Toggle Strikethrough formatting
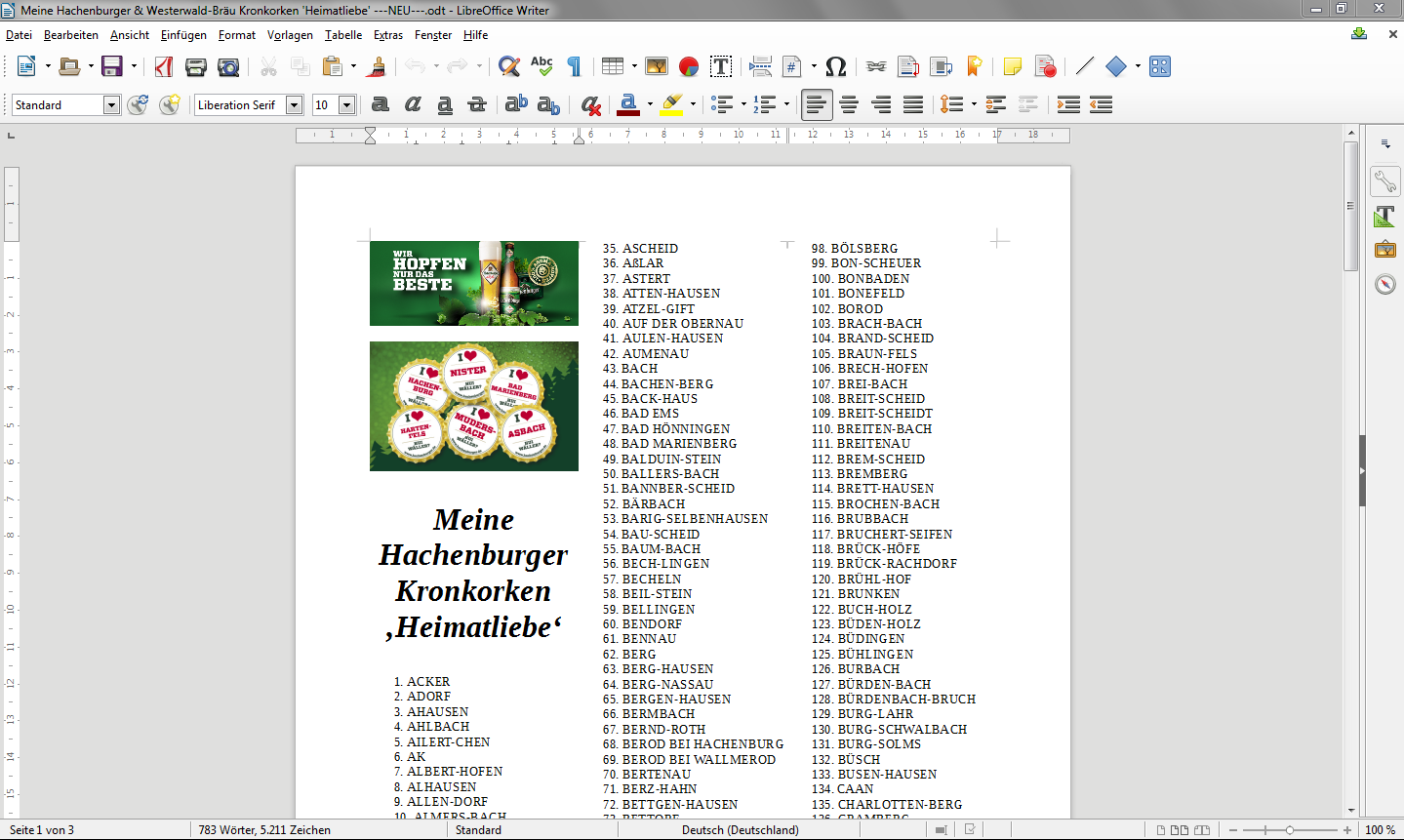Viewport: 1404px width, 840px height. tap(477, 104)
